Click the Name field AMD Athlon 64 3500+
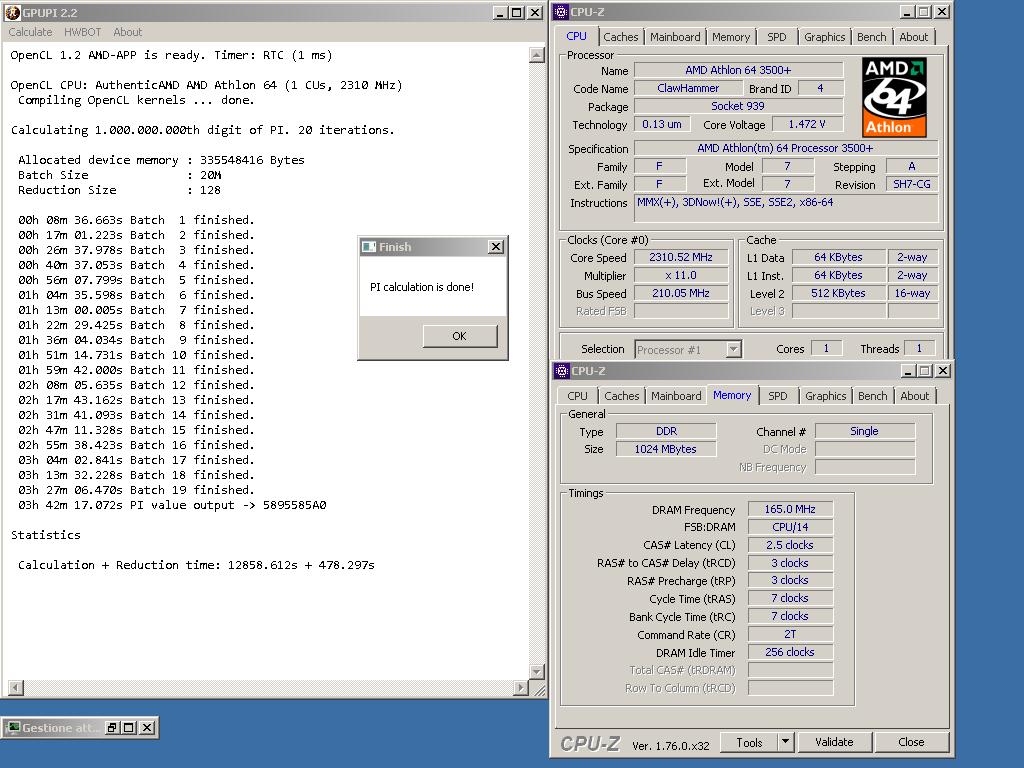The width and height of the screenshot is (1024, 768). coord(738,70)
